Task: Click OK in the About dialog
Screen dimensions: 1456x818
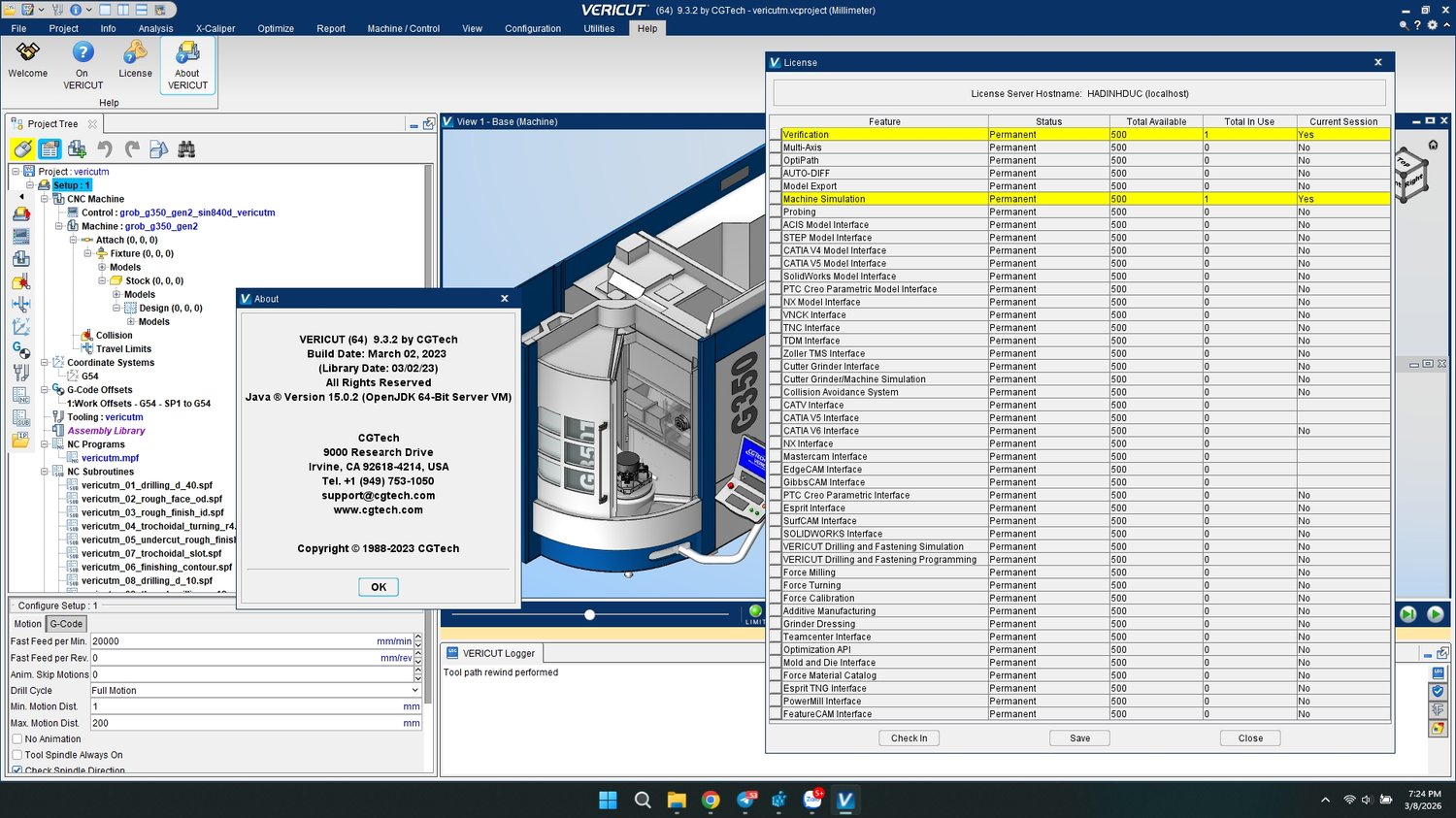Action: (x=379, y=587)
